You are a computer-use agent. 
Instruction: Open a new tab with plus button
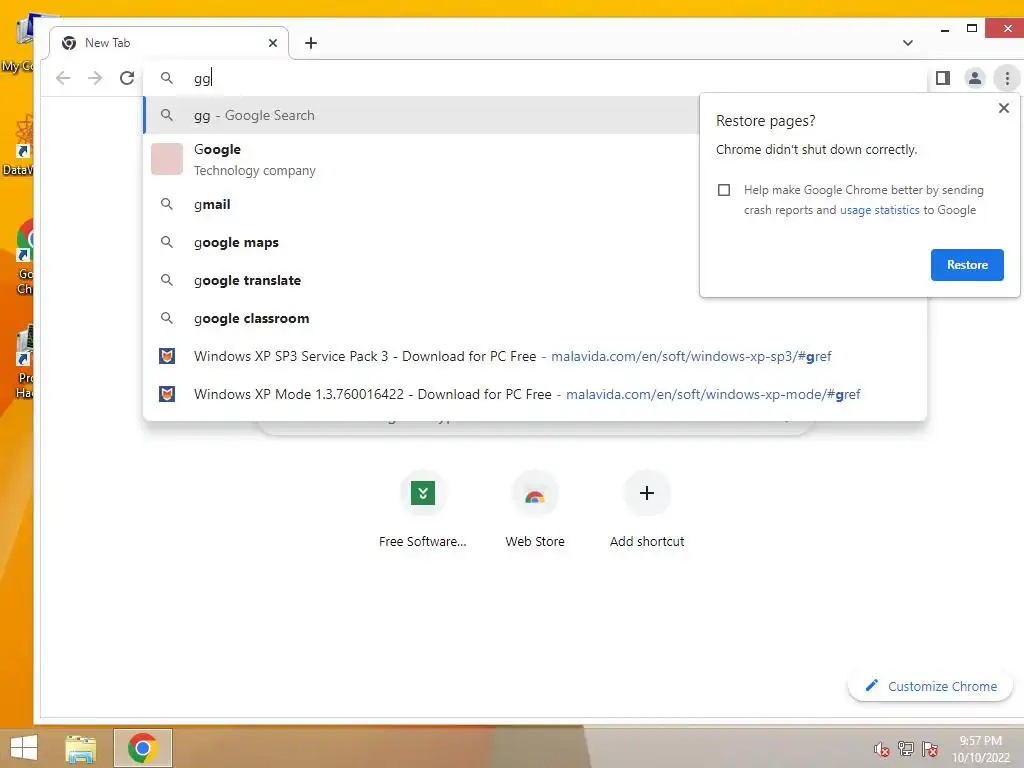click(x=311, y=43)
